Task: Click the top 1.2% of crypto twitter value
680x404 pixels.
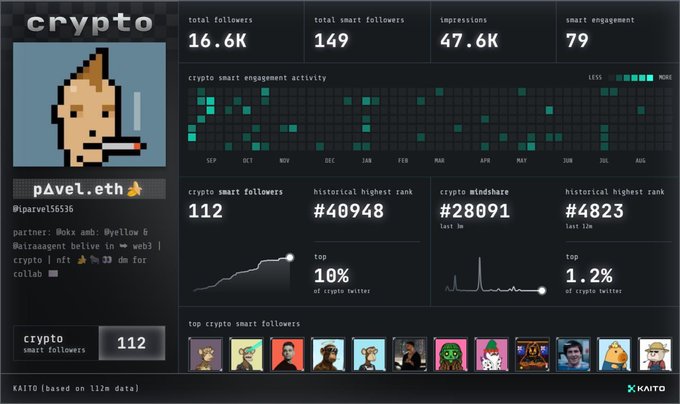Action: [x=589, y=276]
